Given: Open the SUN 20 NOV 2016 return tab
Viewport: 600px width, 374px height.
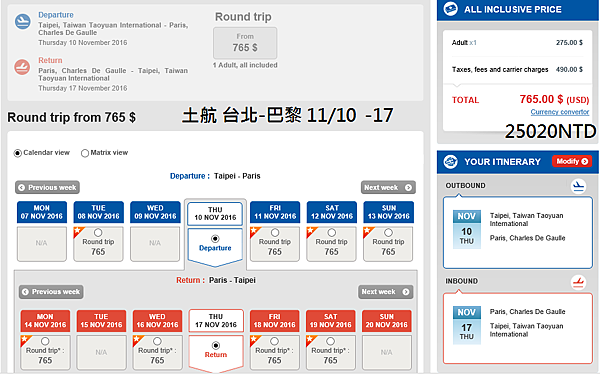Looking at the screenshot, I should [386, 321].
